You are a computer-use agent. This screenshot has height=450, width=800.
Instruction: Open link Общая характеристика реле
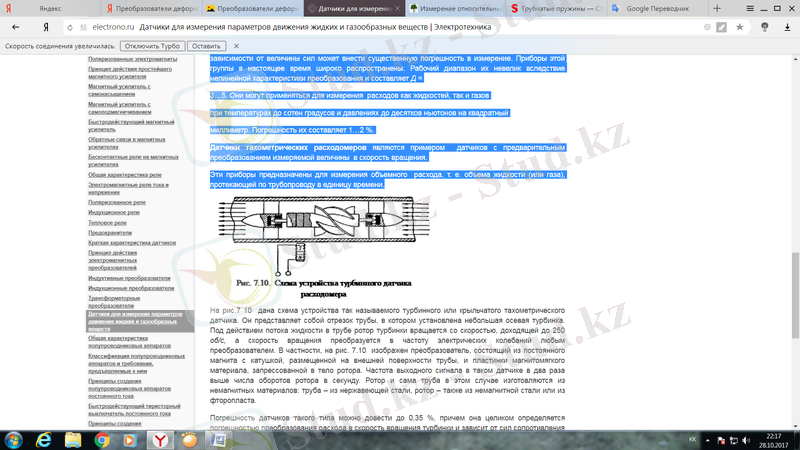[124, 174]
